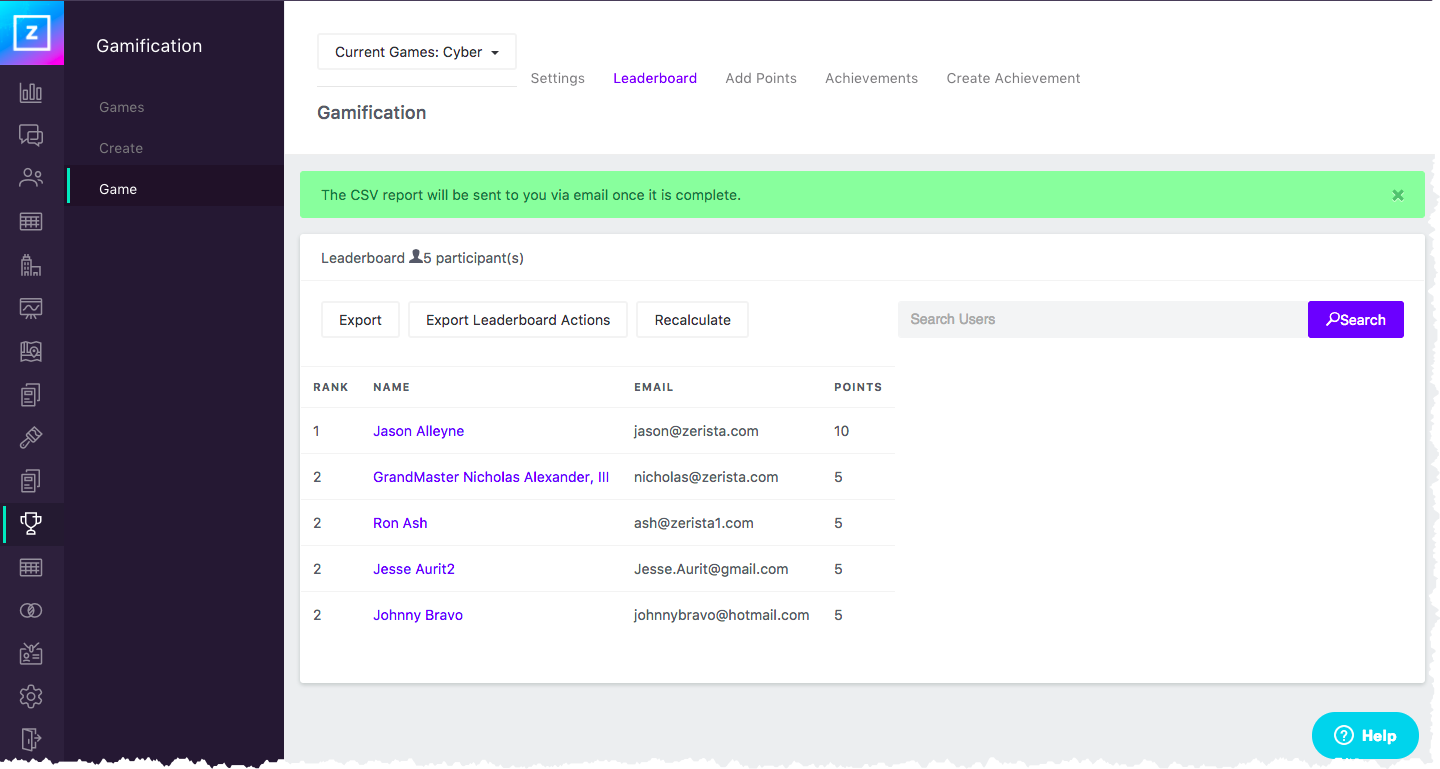Select the trophy gamification icon

tap(31, 523)
